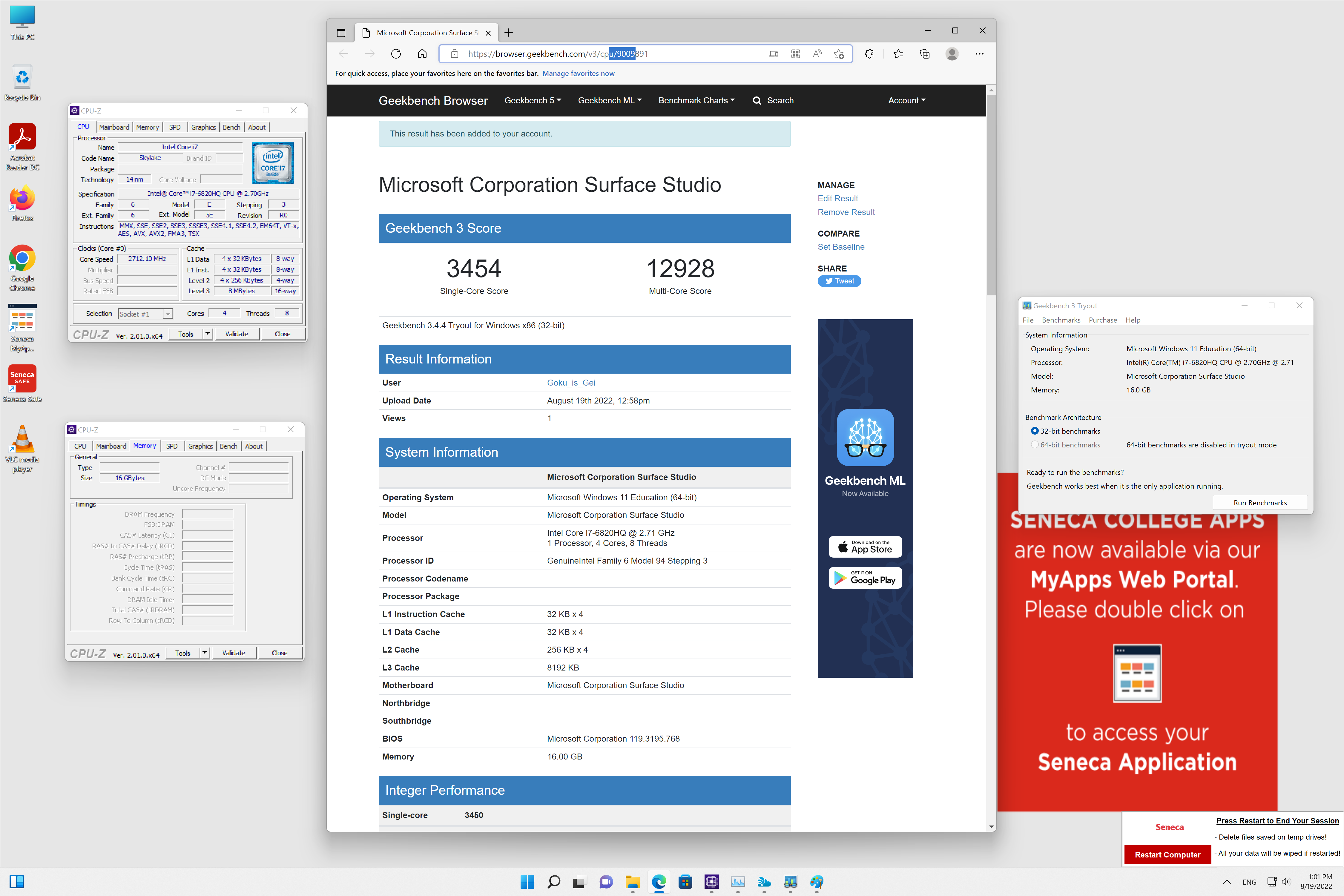Click the Remove Result link
Viewport: 1344px width, 896px height.
pos(846,212)
